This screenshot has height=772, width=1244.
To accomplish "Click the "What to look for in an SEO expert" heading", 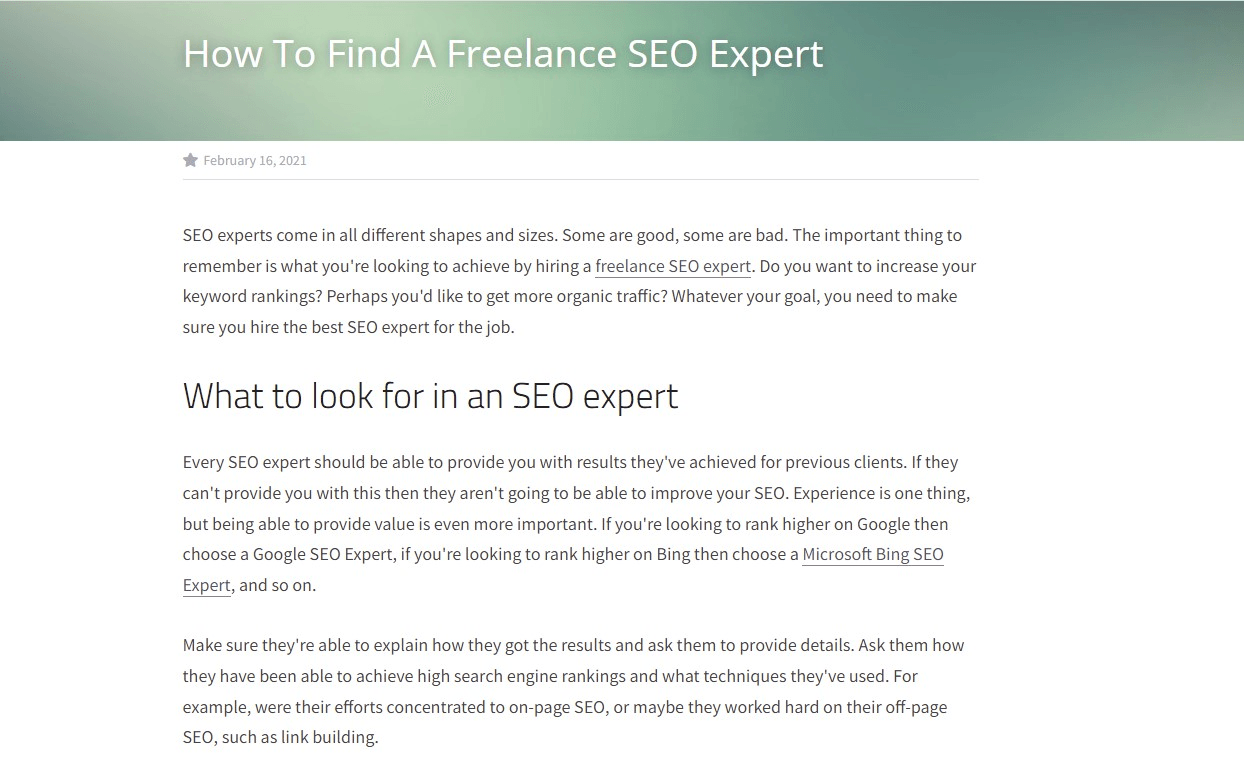I will 430,396.
